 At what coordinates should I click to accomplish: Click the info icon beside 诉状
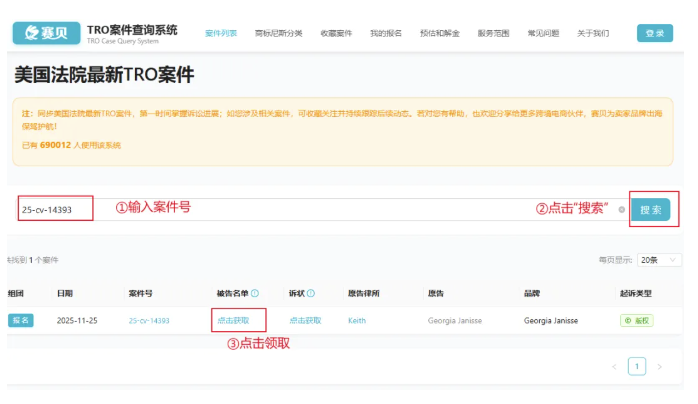click(310, 293)
